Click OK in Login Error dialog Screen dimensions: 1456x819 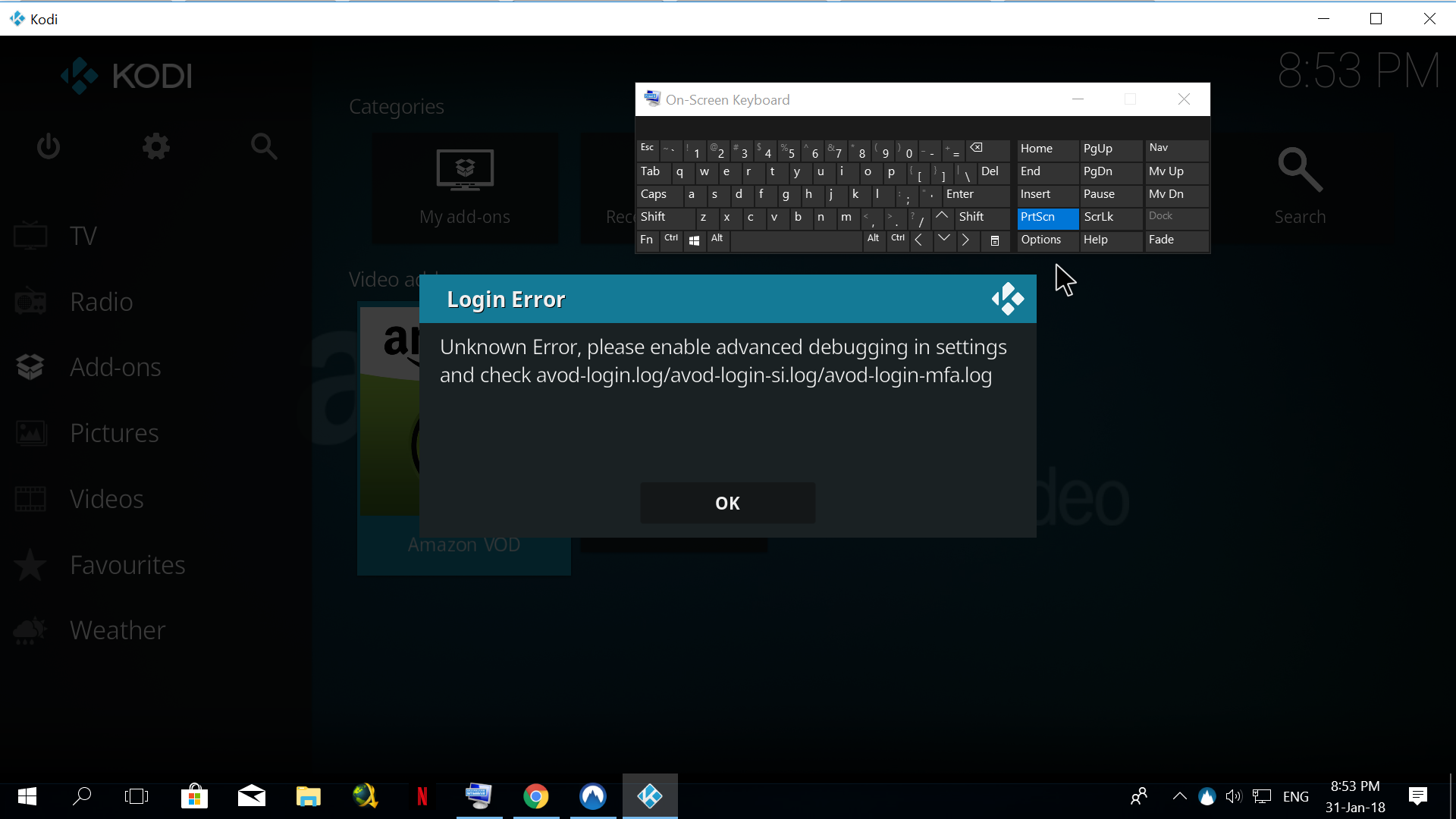point(727,503)
